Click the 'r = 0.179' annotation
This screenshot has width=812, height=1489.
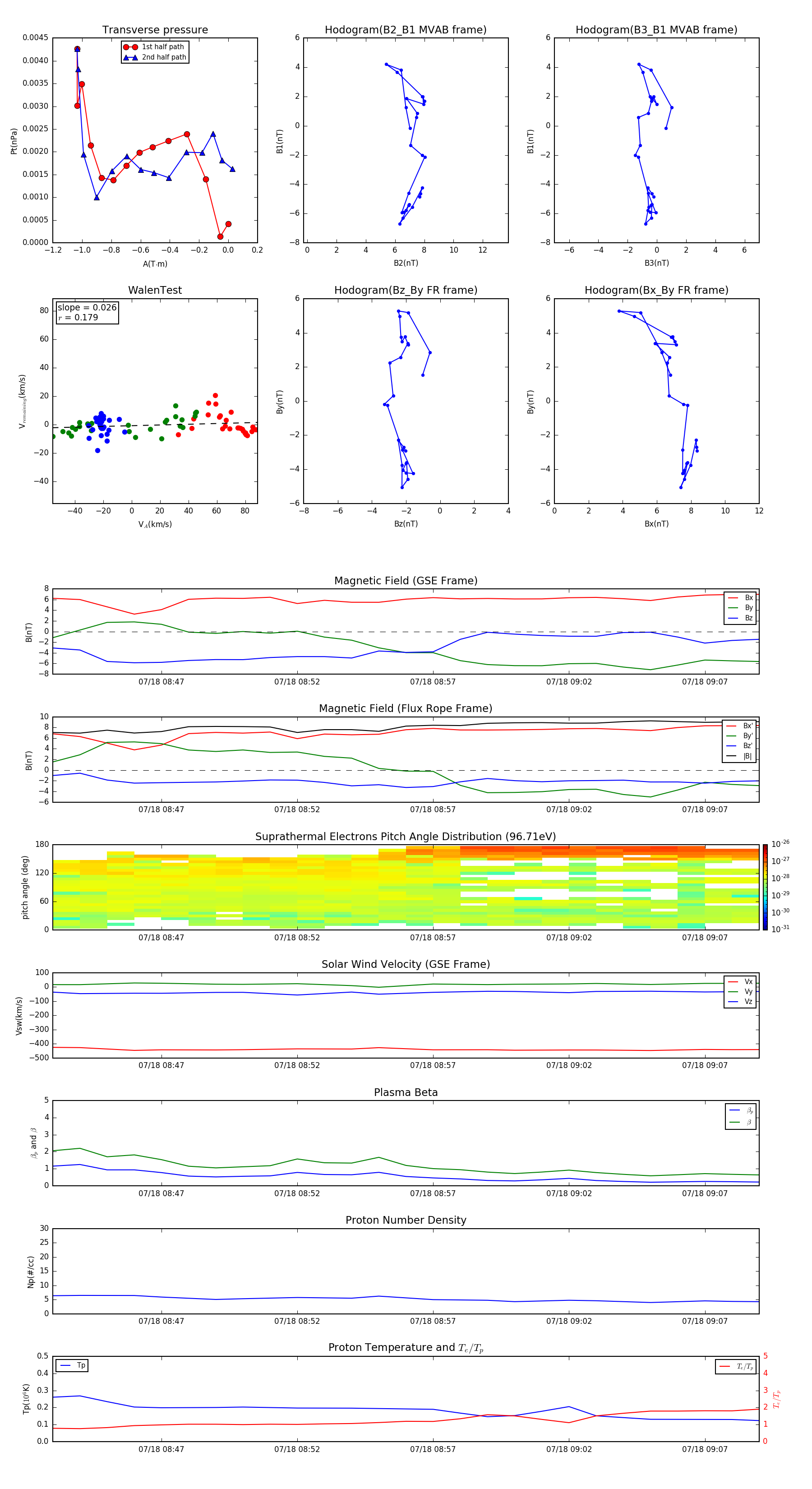pyautogui.click(x=78, y=317)
